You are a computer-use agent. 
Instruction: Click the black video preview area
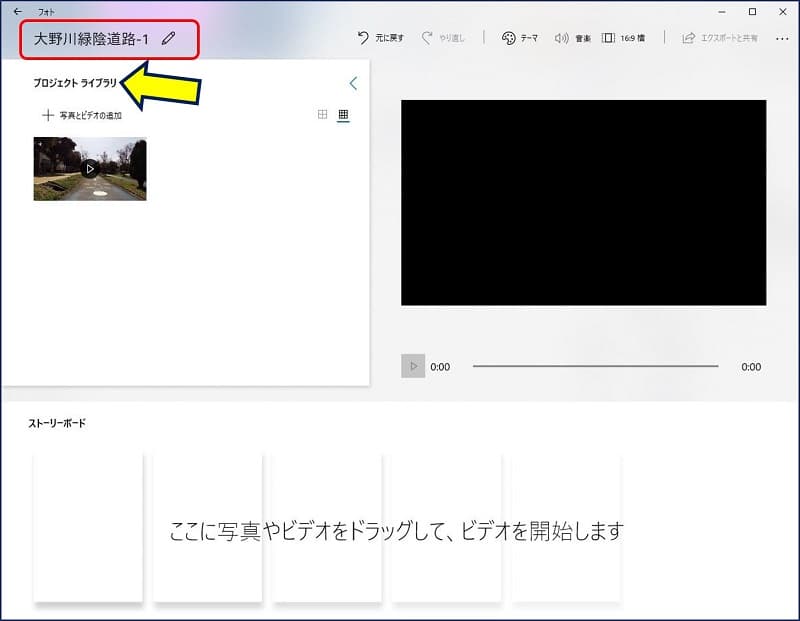coord(583,202)
